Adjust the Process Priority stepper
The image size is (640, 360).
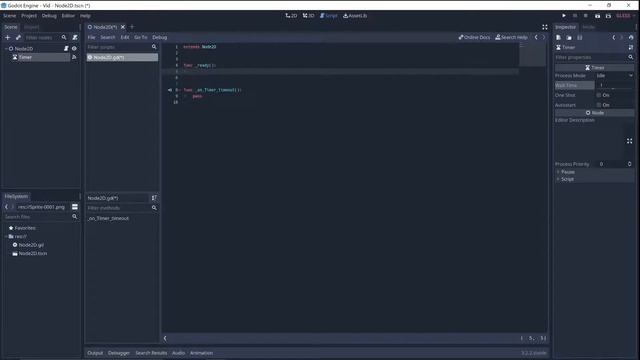(x=629, y=164)
